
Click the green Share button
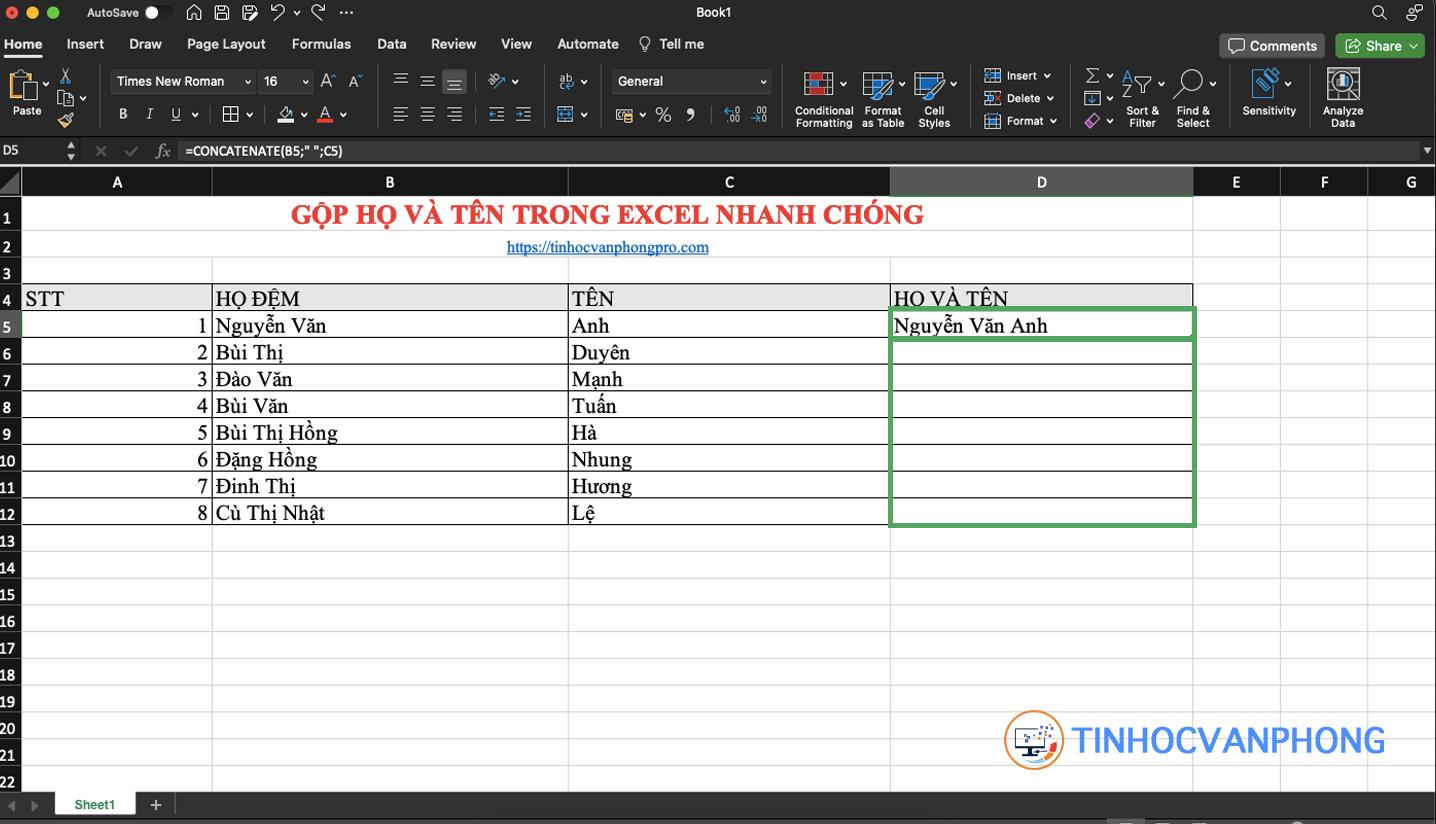1380,46
